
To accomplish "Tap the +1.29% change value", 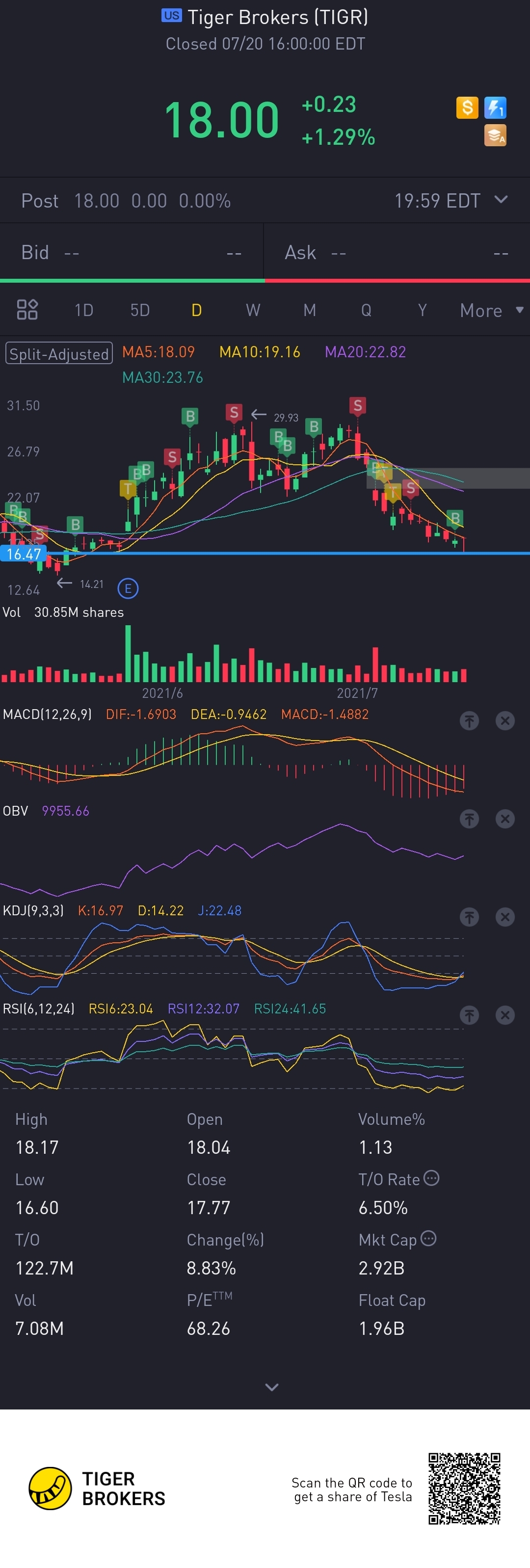I will click(x=338, y=137).
